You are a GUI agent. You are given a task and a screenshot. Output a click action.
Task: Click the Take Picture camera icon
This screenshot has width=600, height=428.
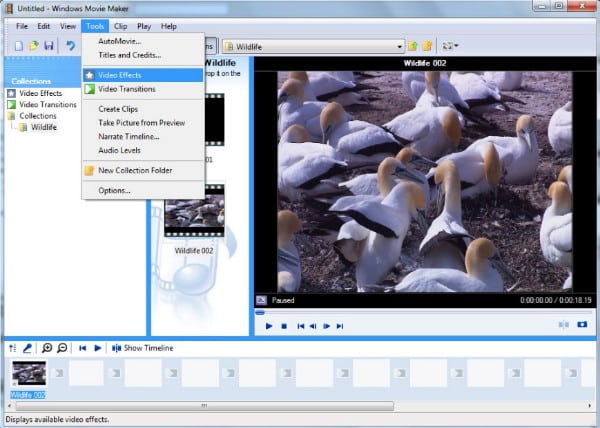tap(582, 324)
